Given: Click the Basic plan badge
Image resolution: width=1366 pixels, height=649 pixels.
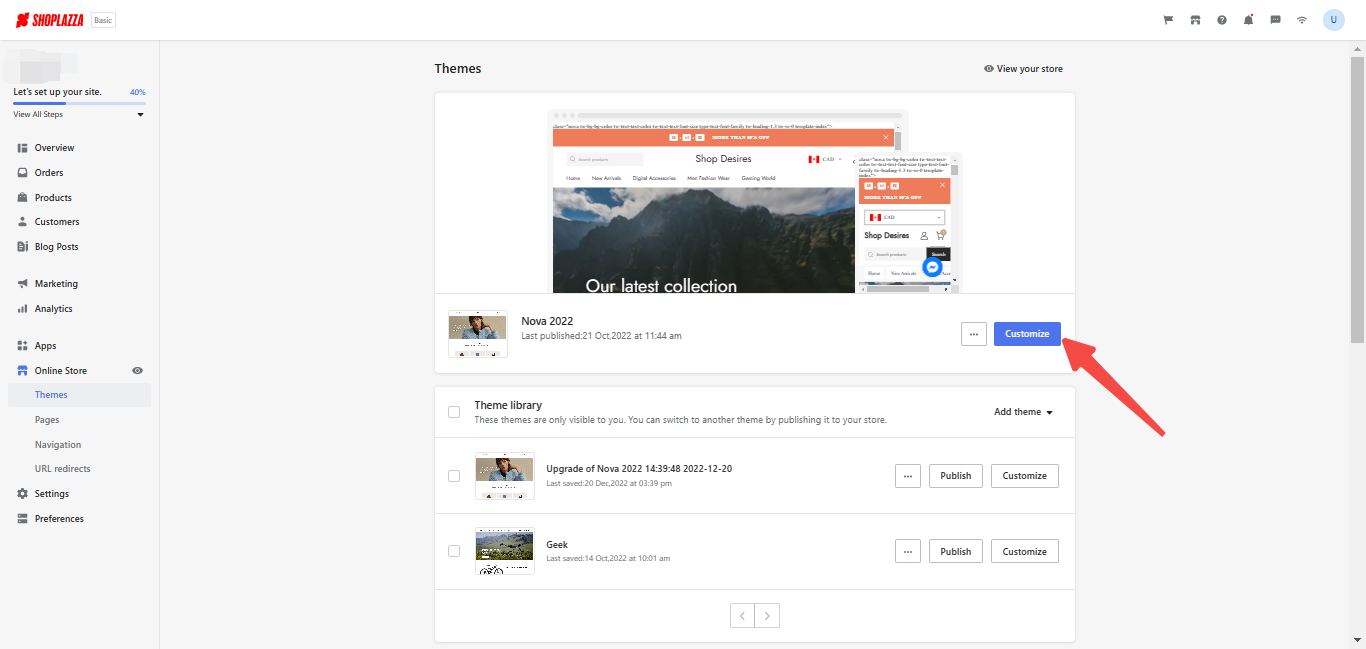Looking at the screenshot, I should click(x=103, y=20).
